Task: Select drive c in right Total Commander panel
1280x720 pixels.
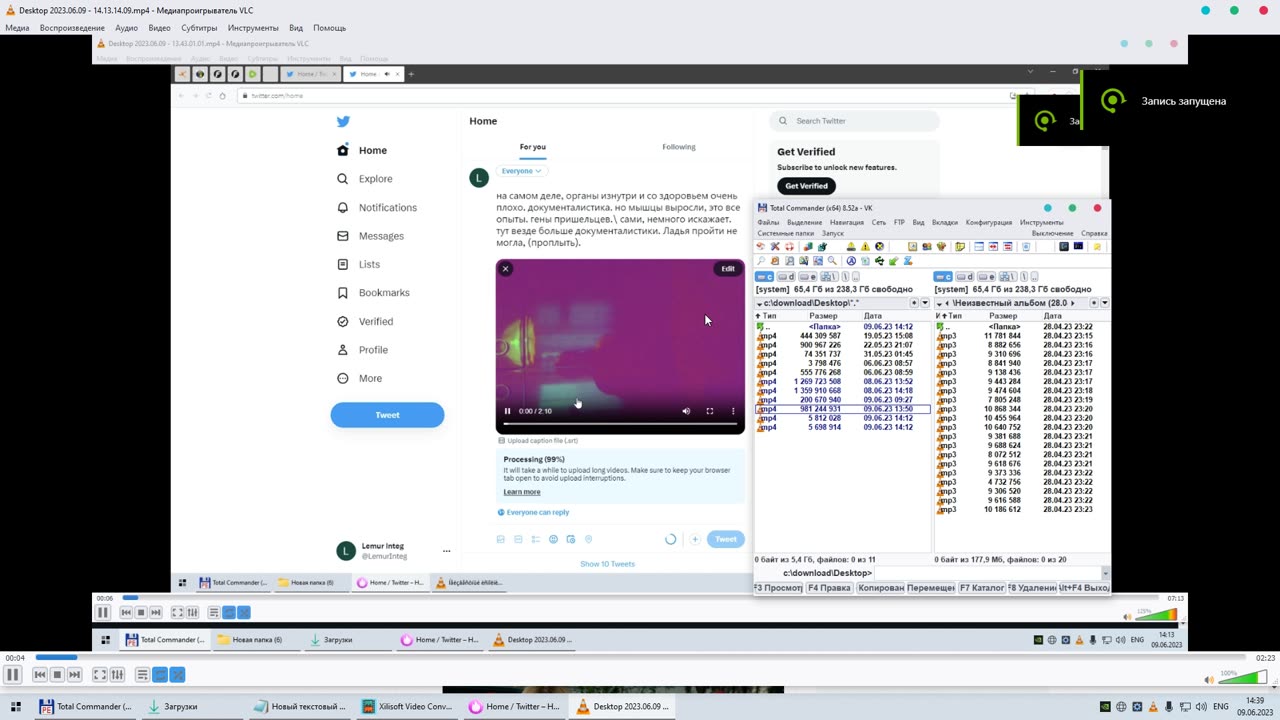Action: [943, 277]
